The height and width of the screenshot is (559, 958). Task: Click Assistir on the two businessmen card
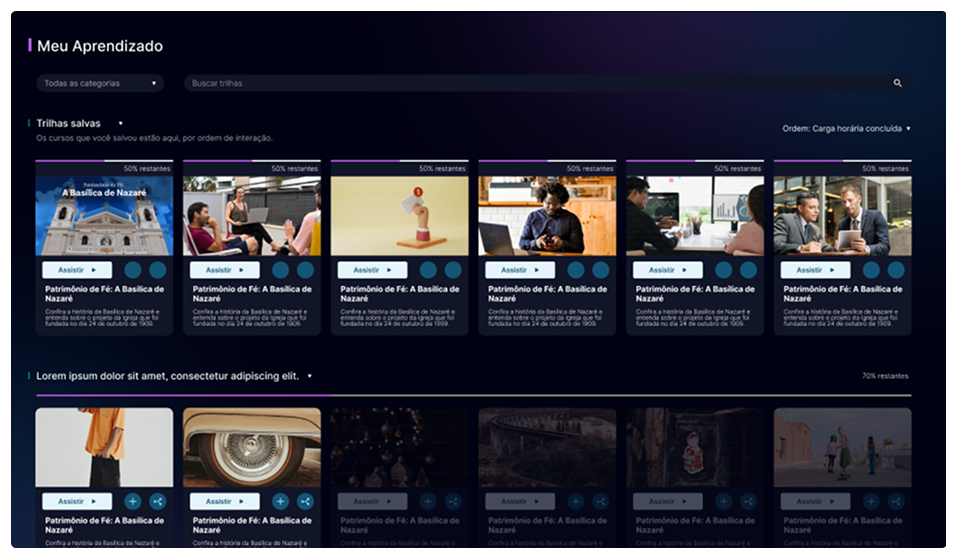tap(816, 270)
